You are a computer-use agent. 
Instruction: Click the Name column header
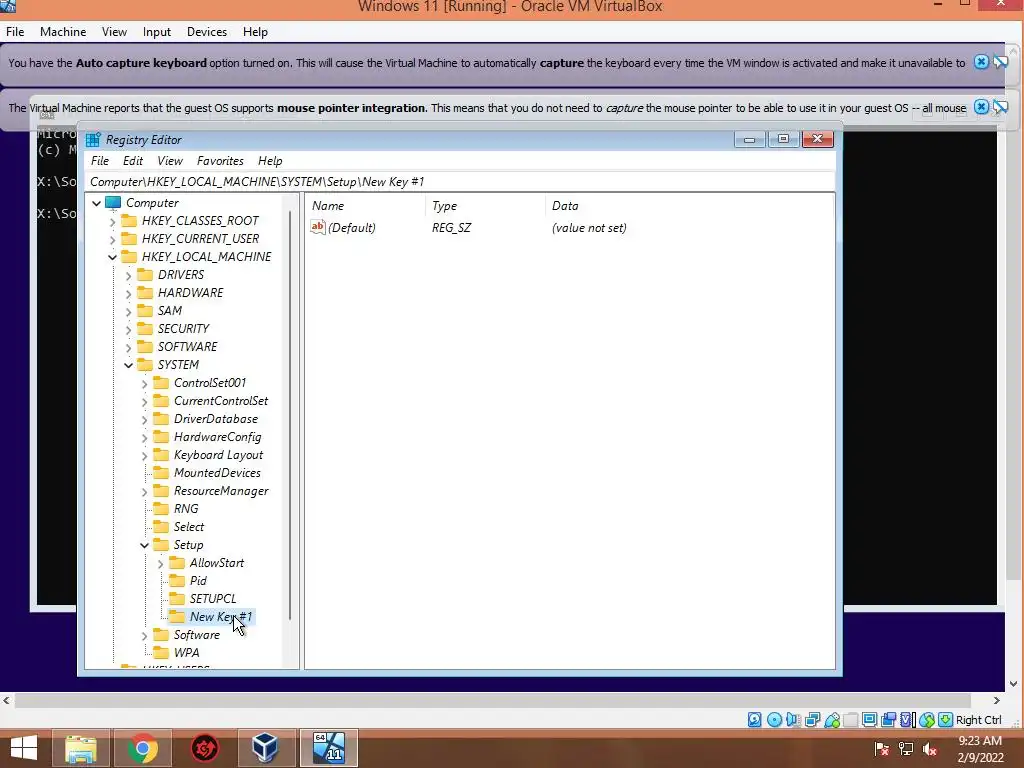(x=365, y=206)
